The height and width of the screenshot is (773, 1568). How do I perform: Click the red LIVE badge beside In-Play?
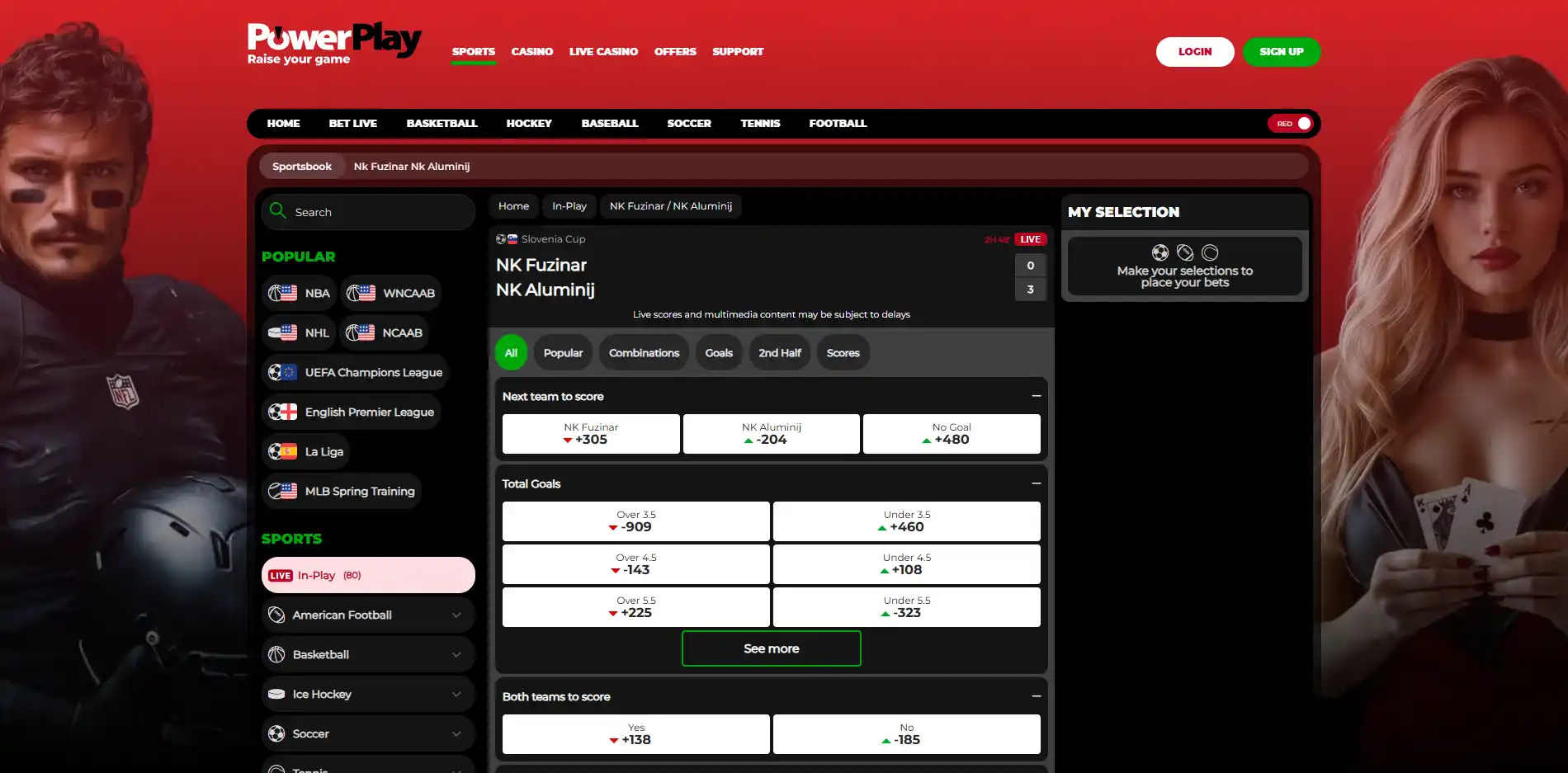(281, 576)
